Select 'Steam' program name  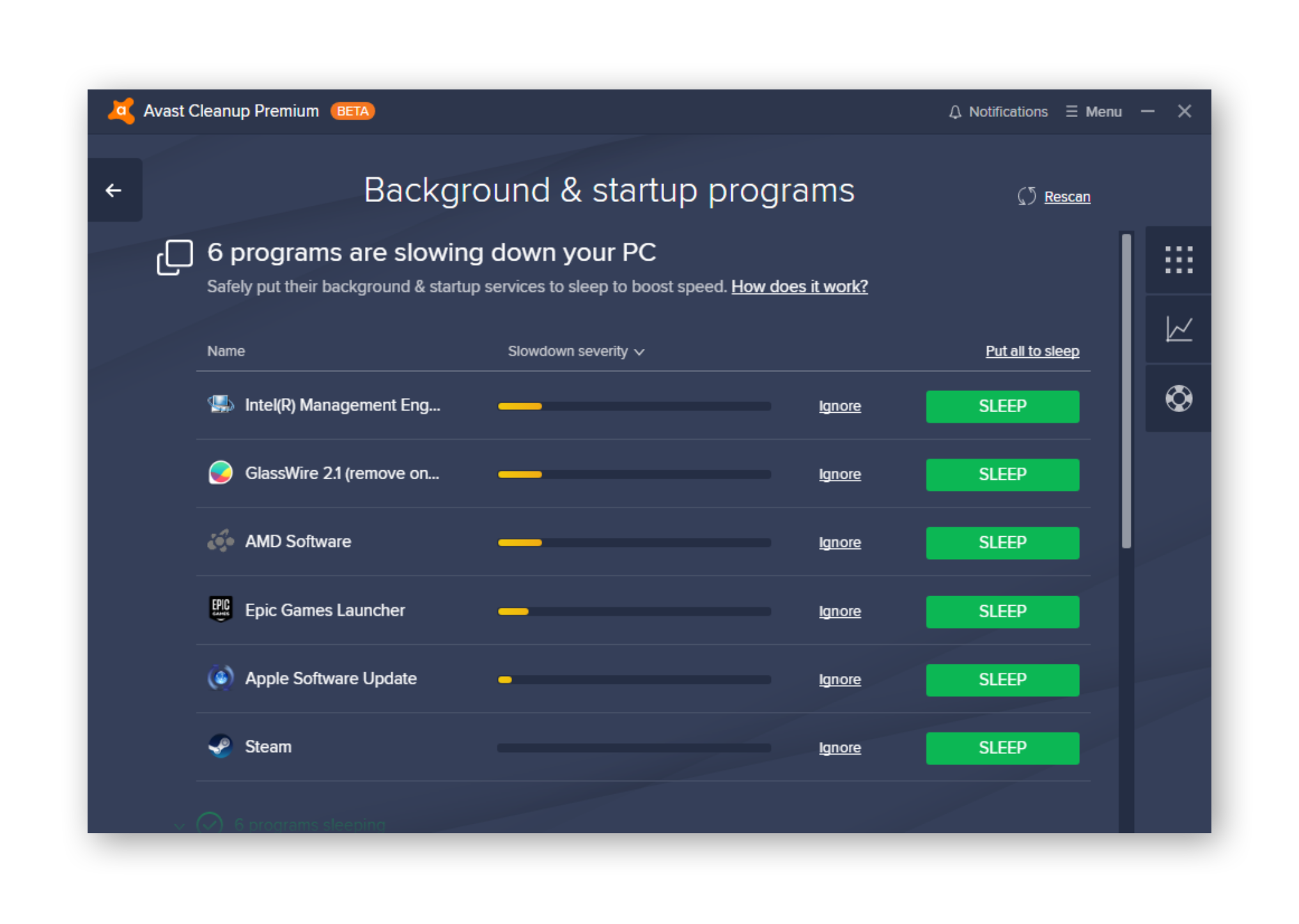coord(268,746)
